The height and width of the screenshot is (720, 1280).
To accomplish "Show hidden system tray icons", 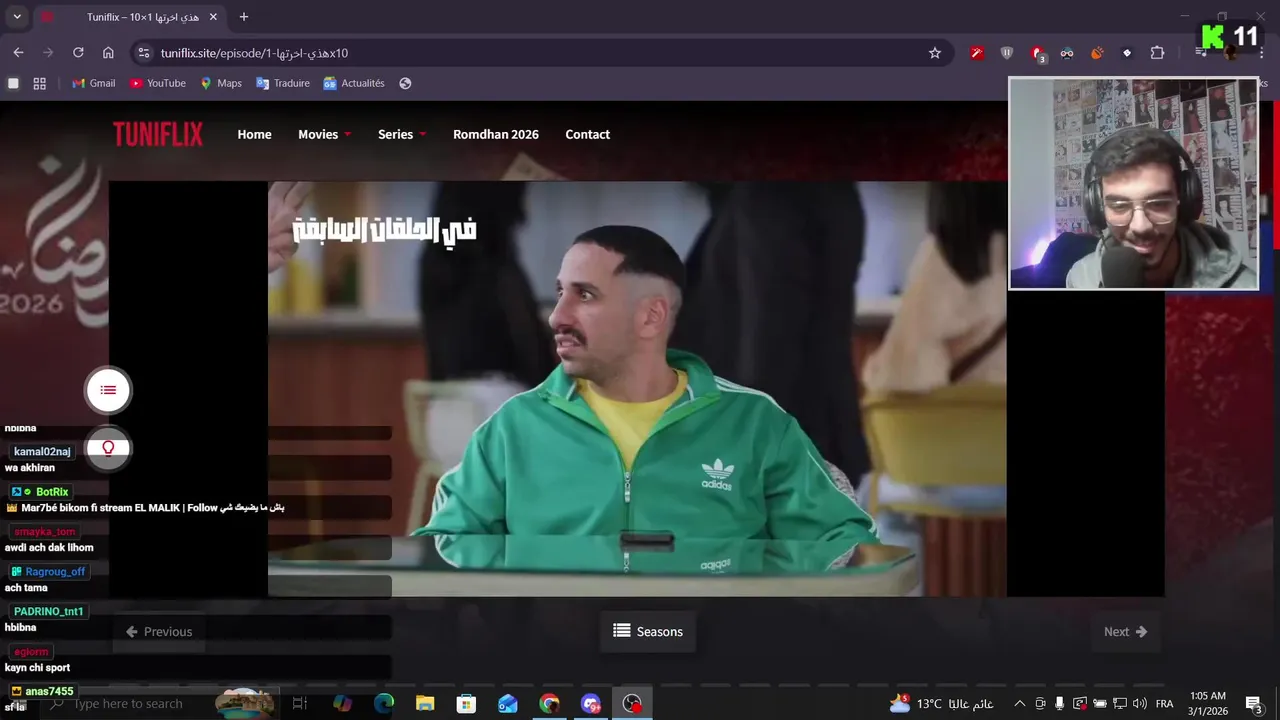I will coord(1019,704).
